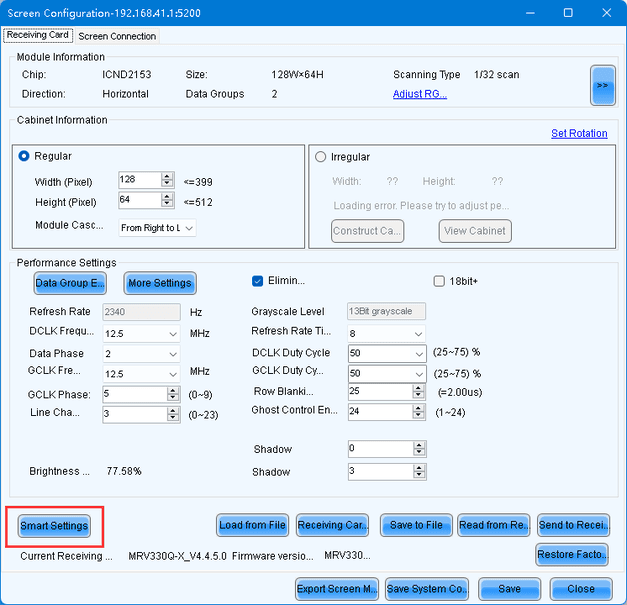The image size is (627, 605).
Task: Adjust the second Shadow spinner showing 3
Action: point(419,472)
